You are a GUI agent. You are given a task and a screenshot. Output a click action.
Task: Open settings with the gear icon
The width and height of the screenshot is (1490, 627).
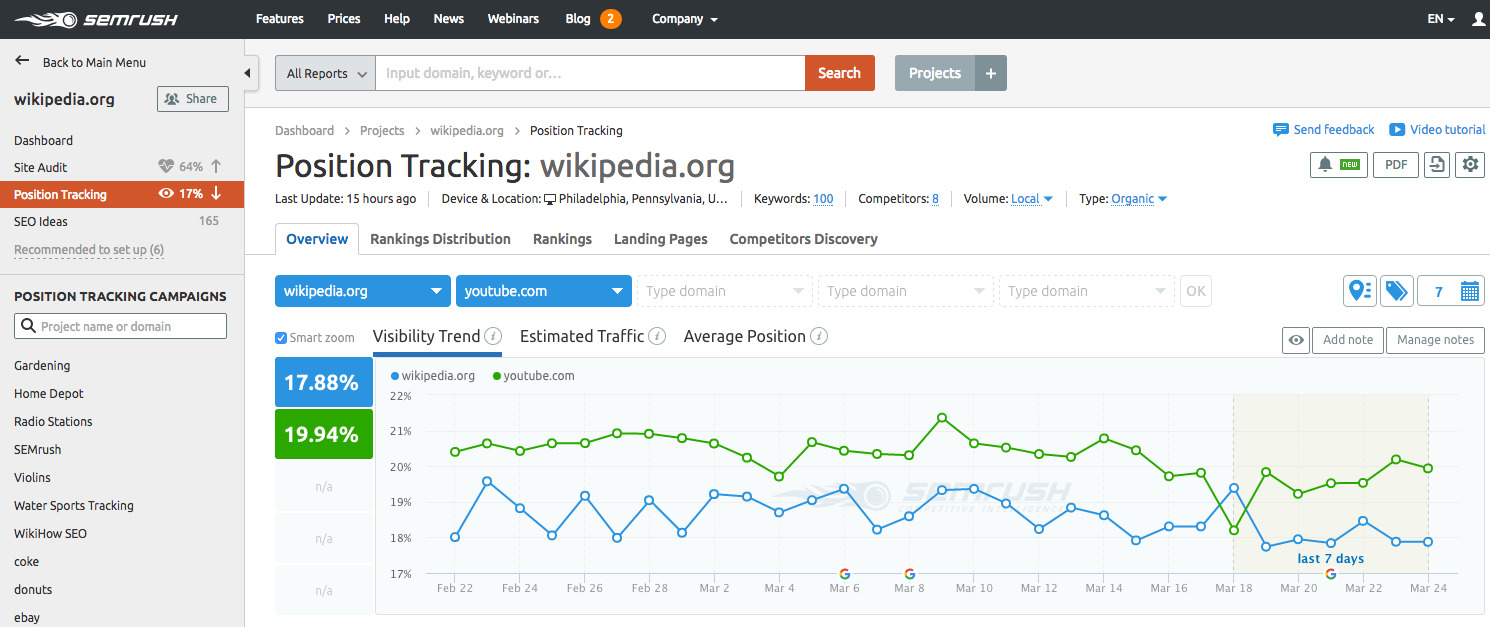coord(1470,164)
